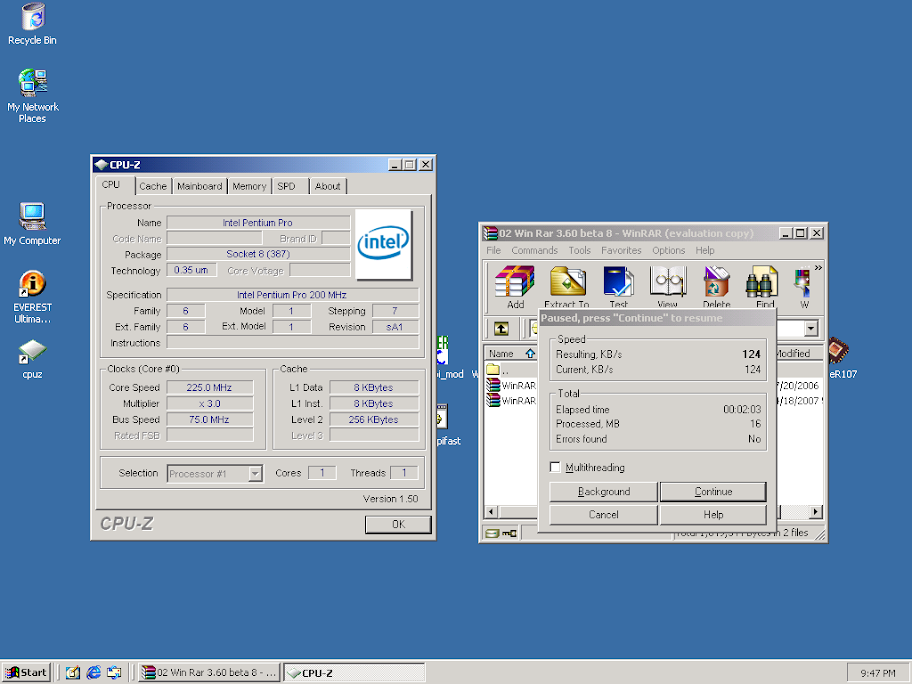
Task: Click the WinRAR taskbar button
Action: [209, 672]
